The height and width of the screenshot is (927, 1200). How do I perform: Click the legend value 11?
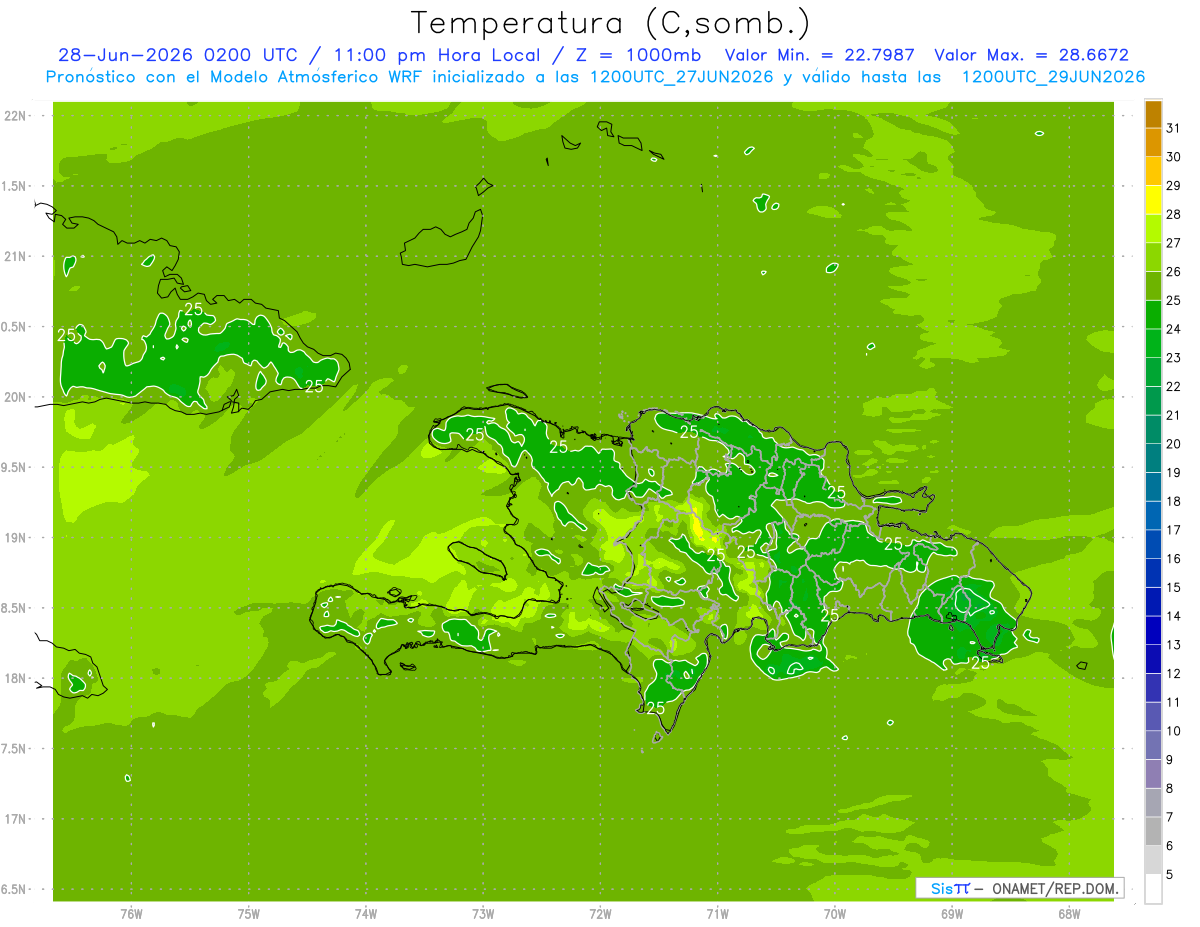click(x=1174, y=702)
